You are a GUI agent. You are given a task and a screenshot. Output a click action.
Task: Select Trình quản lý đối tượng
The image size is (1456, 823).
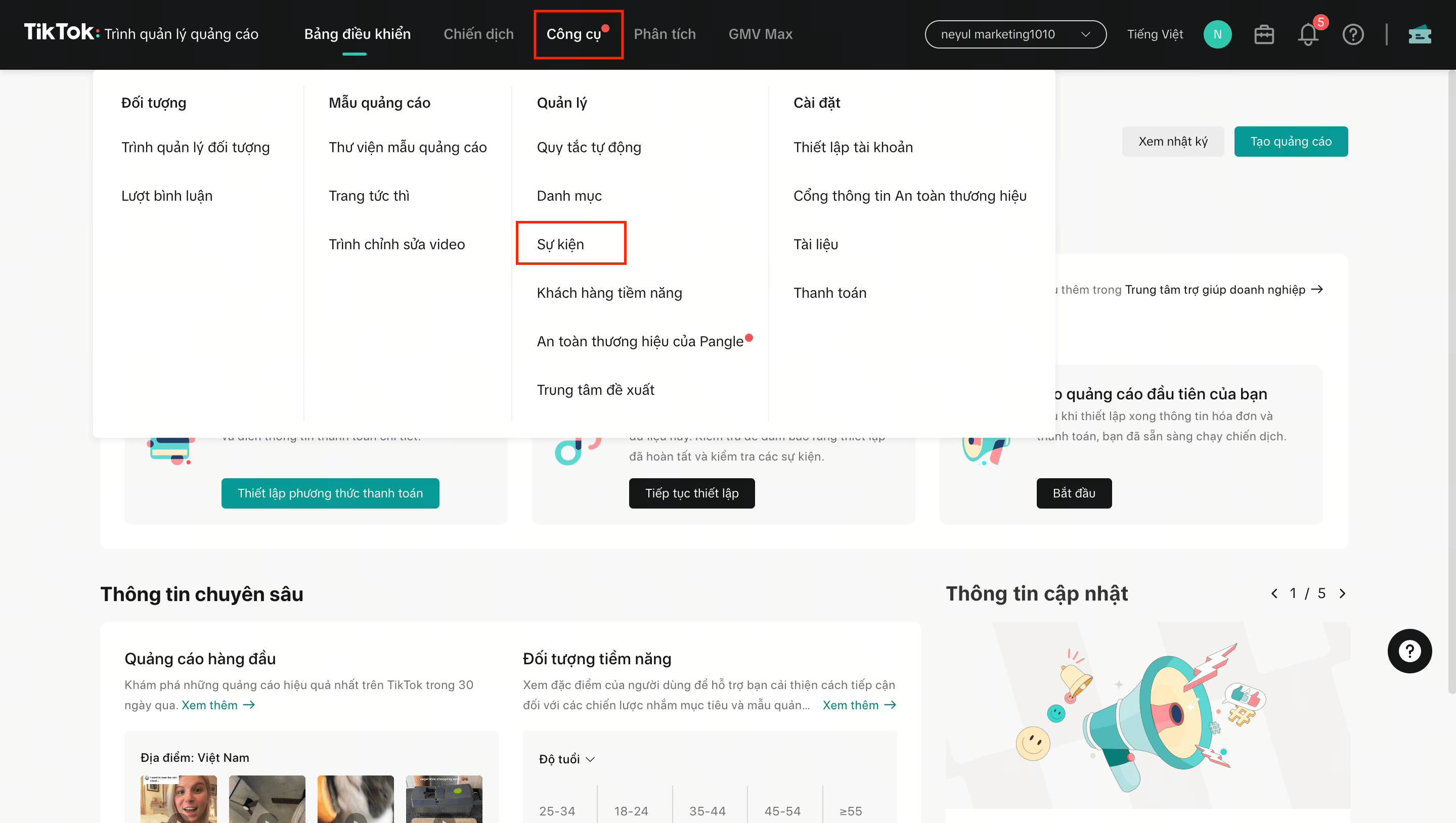[x=195, y=148]
